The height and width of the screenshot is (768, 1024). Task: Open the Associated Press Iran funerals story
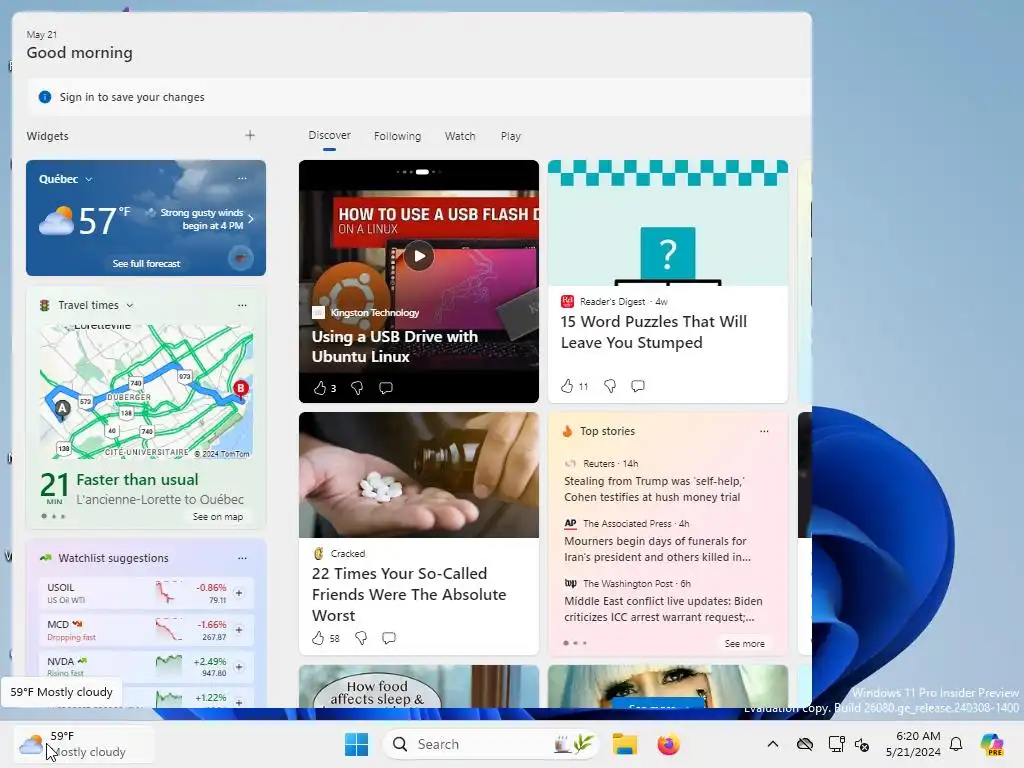click(x=657, y=549)
